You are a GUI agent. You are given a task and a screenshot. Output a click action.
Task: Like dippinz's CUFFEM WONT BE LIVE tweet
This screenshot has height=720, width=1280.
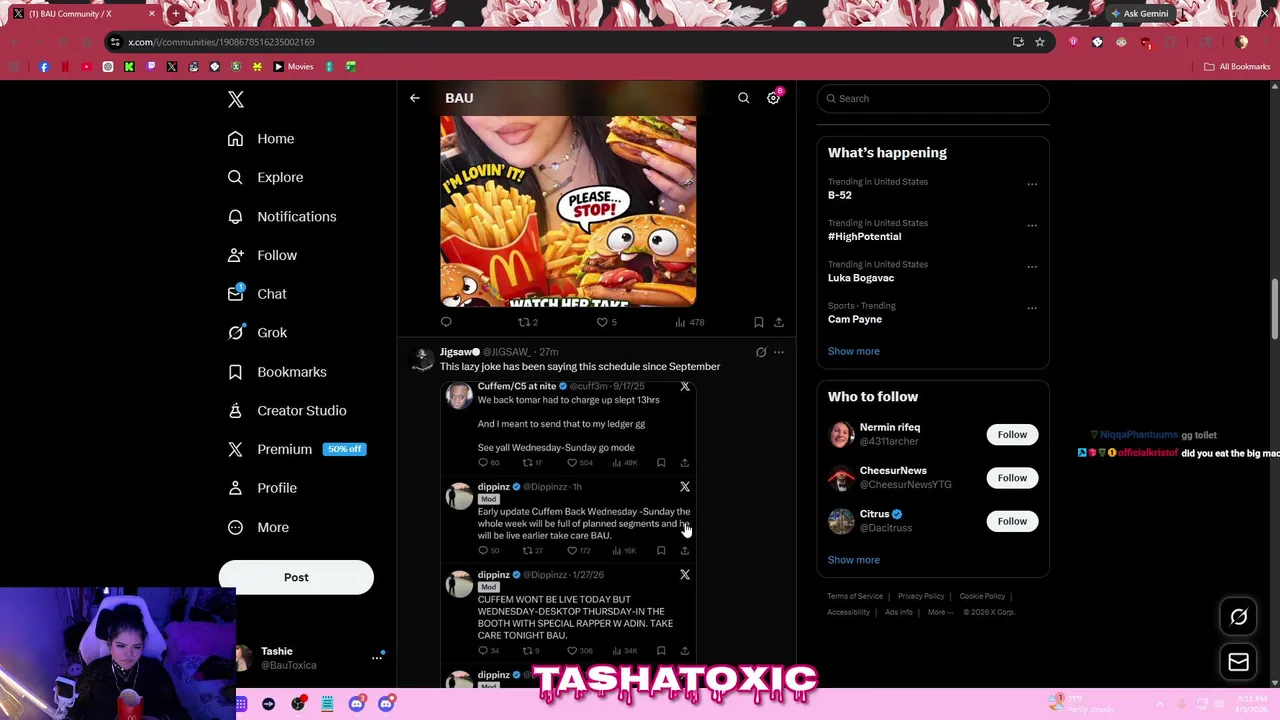click(580, 651)
